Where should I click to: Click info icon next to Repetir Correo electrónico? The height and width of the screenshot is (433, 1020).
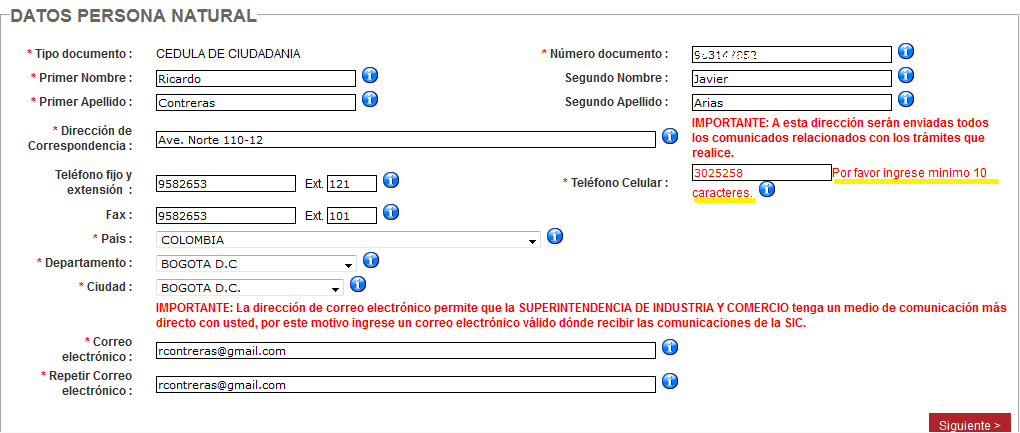(x=670, y=382)
